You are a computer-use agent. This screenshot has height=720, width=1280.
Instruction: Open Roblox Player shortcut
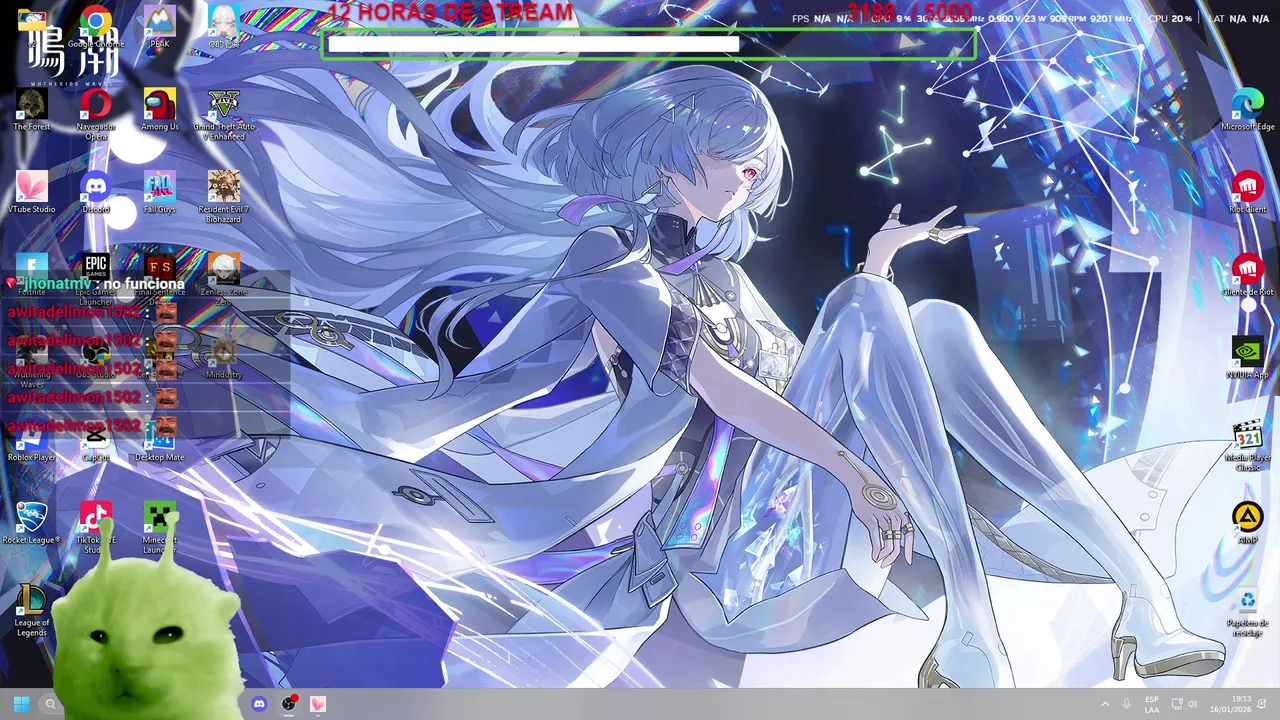click(x=32, y=440)
